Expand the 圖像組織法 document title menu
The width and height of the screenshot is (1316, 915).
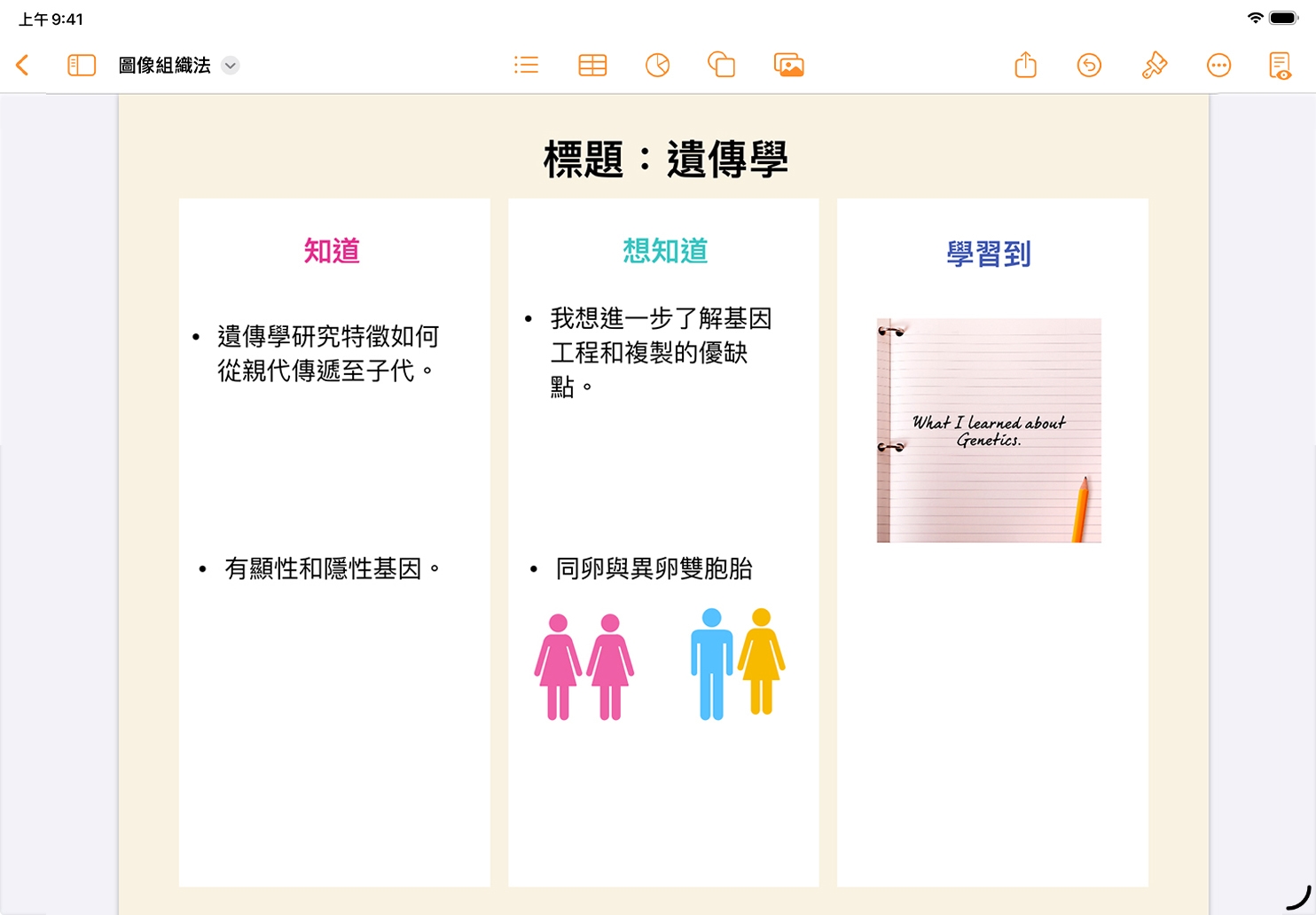point(230,65)
